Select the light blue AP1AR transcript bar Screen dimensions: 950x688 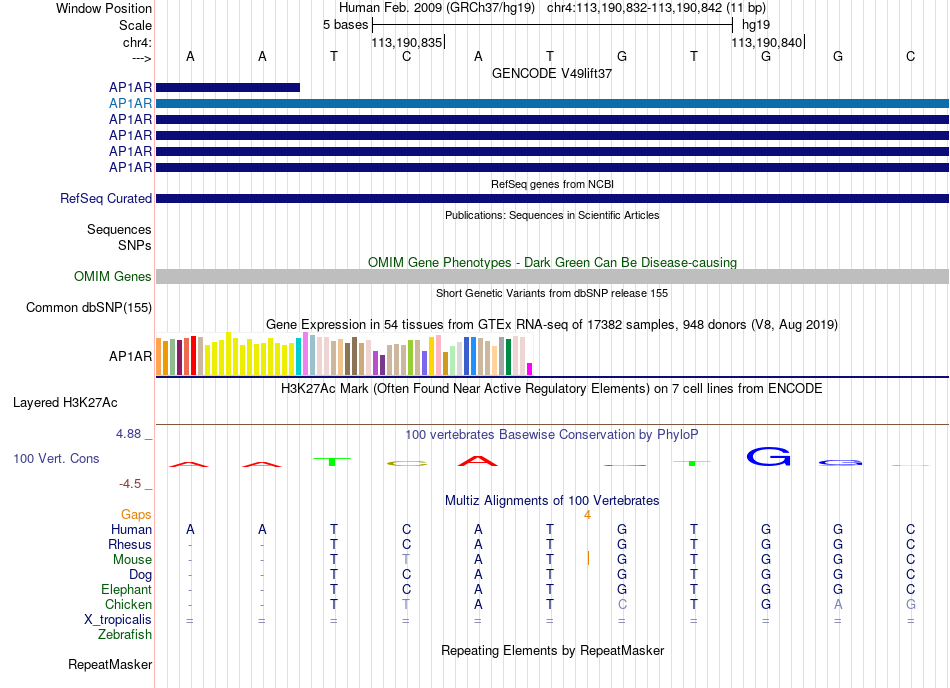(553, 104)
